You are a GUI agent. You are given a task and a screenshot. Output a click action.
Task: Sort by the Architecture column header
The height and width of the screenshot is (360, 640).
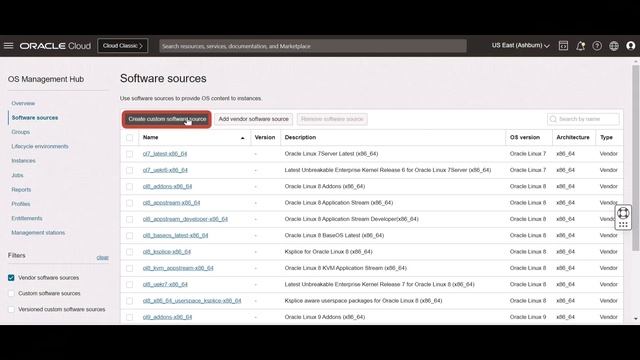[573, 138]
